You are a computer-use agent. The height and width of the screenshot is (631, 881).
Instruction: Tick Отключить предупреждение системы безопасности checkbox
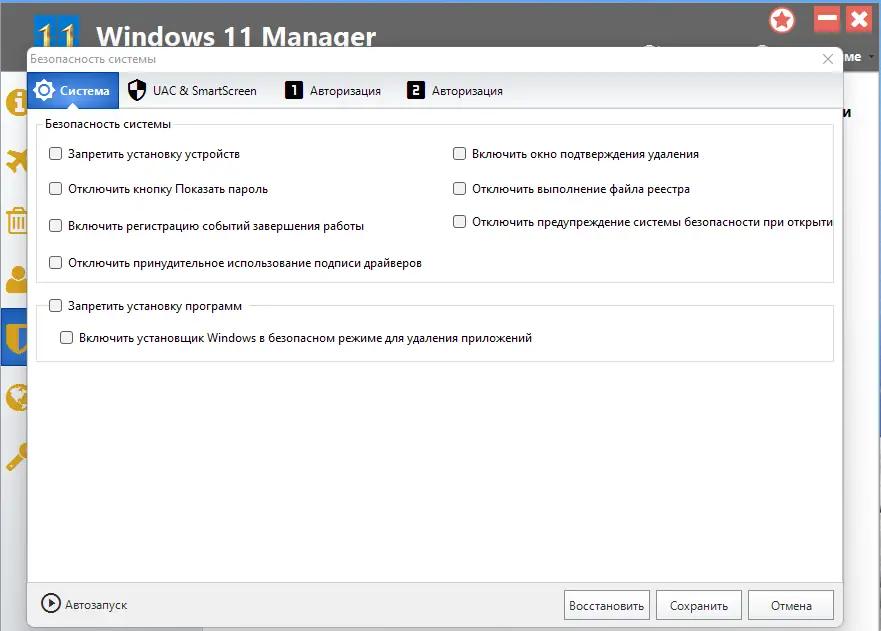(459, 221)
